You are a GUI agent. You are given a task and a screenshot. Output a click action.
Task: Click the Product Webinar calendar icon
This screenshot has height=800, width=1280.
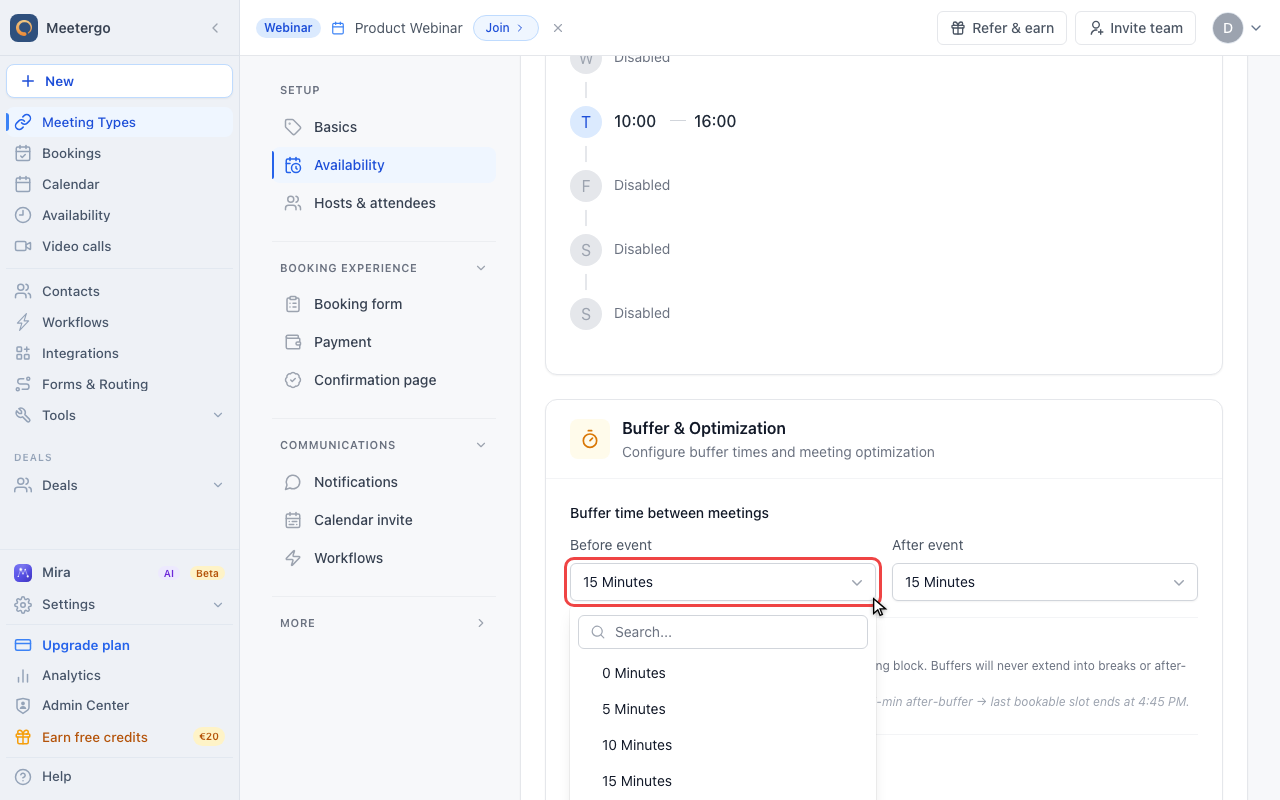[x=338, y=28]
